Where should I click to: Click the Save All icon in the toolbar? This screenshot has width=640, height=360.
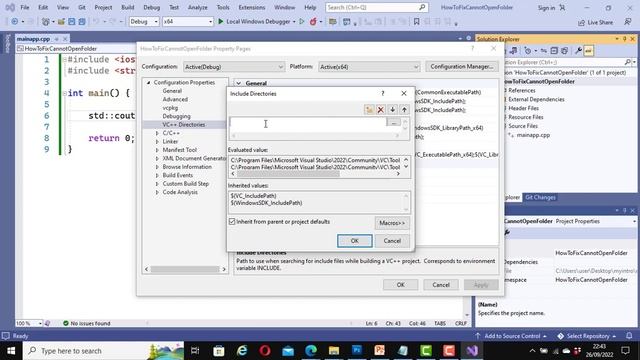click(82, 21)
